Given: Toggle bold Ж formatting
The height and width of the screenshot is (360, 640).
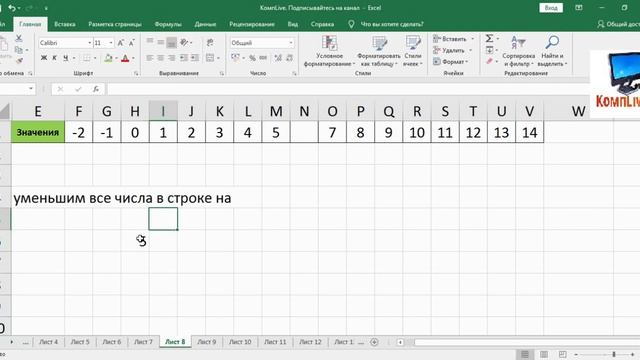Looking at the screenshot, I should click(x=44, y=58).
